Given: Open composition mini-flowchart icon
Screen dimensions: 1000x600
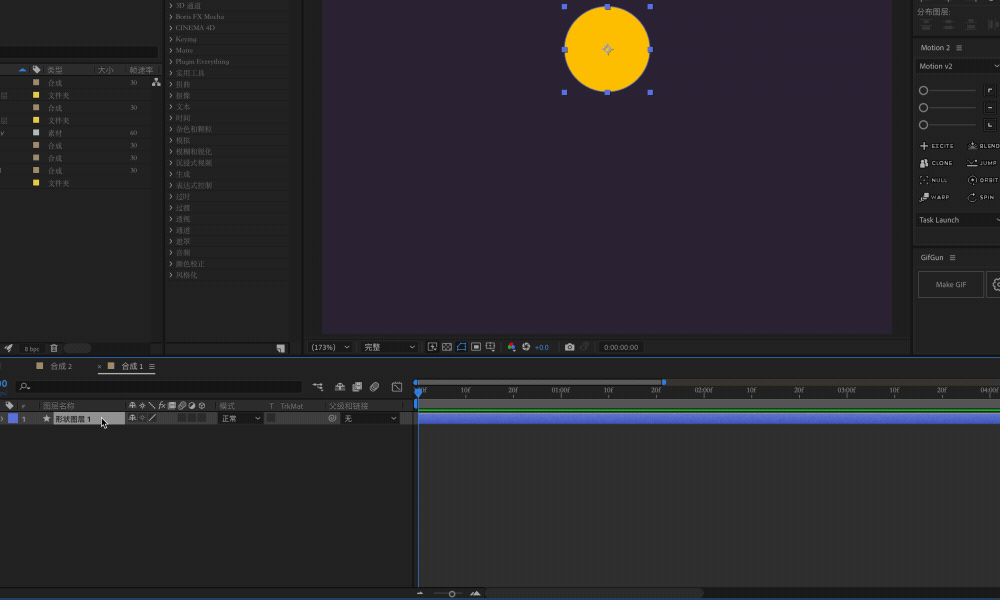Looking at the screenshot, I should click(x=318, y=387).
